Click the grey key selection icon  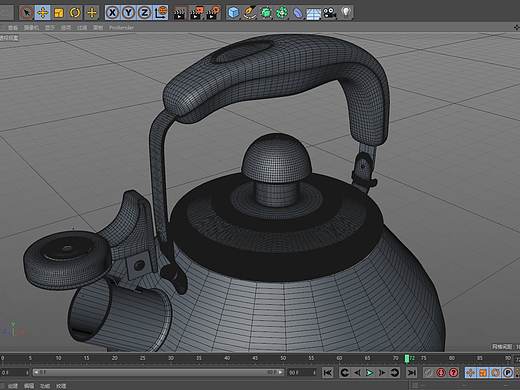(x=429, y=372)
